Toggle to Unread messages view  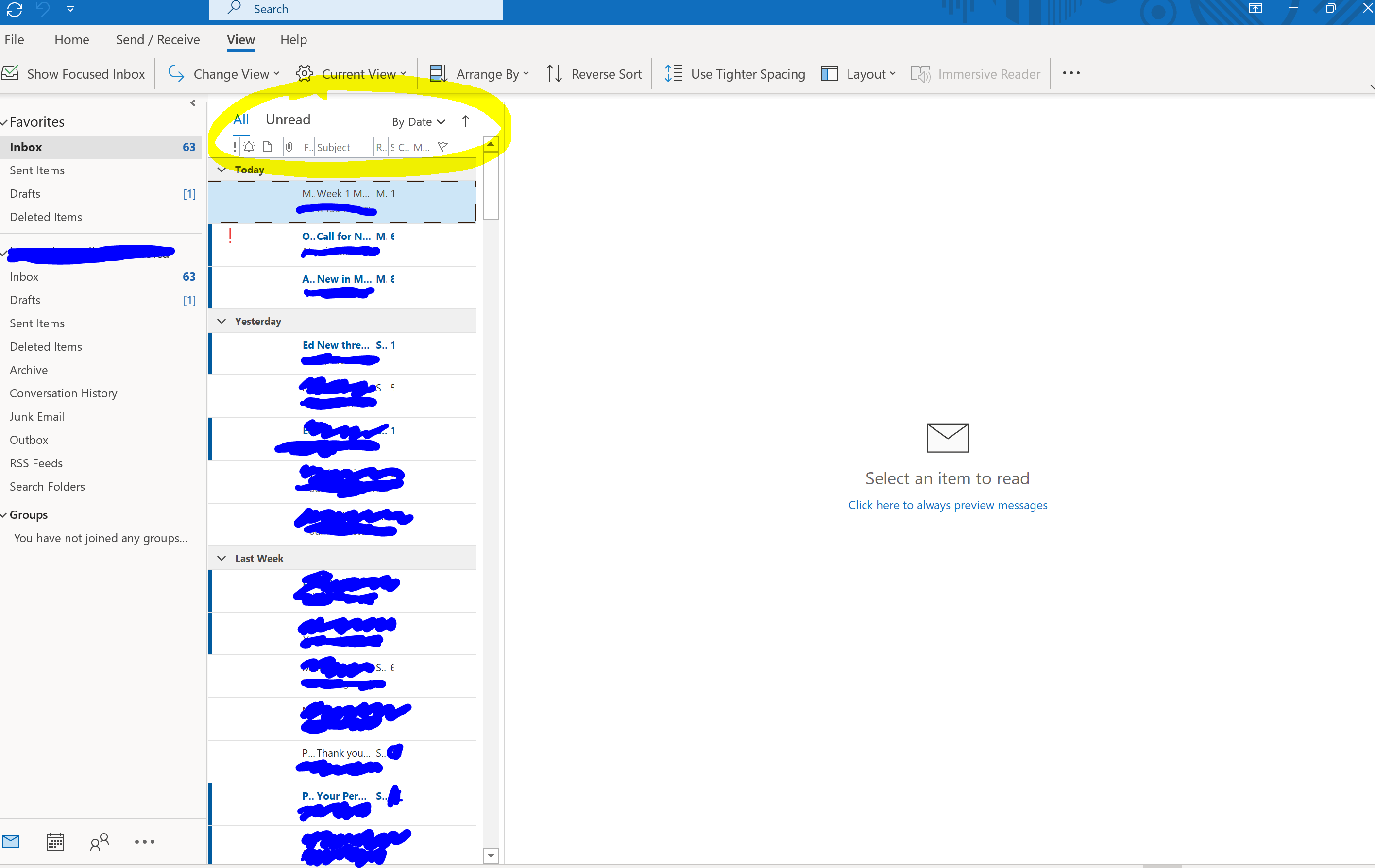click(287, 119)
